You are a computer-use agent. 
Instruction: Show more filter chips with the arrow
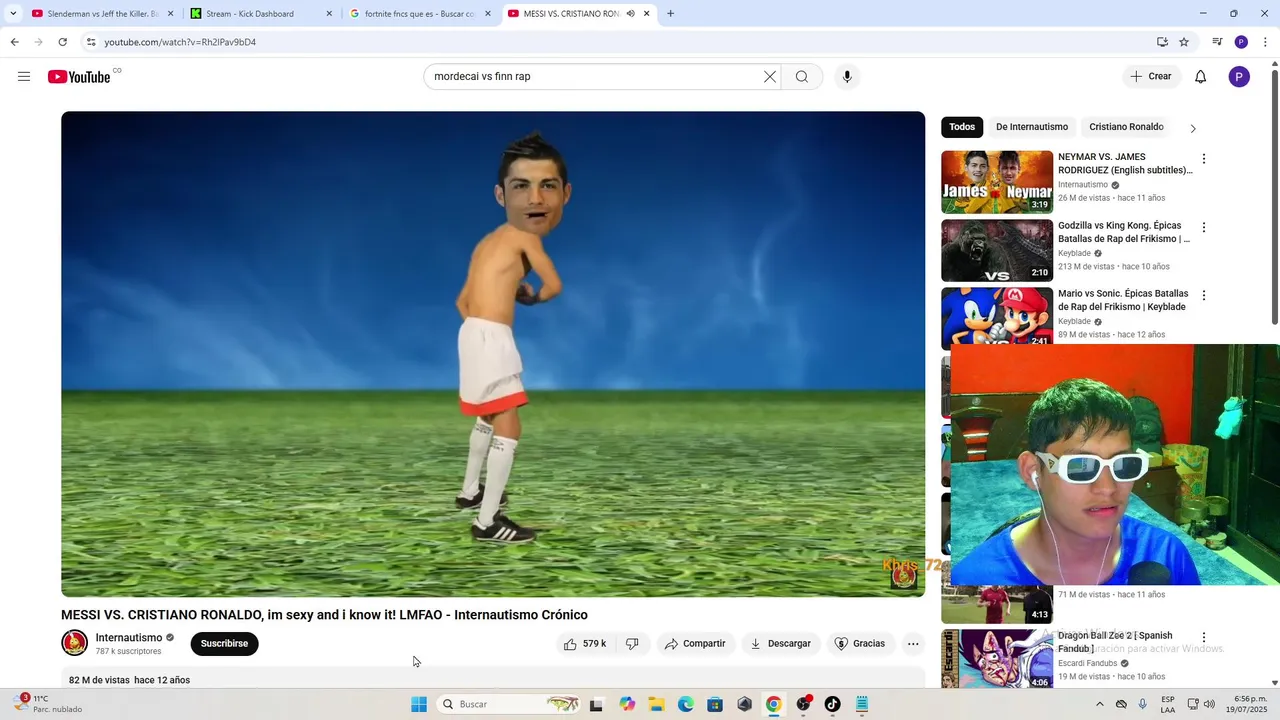pos(1192,128)
